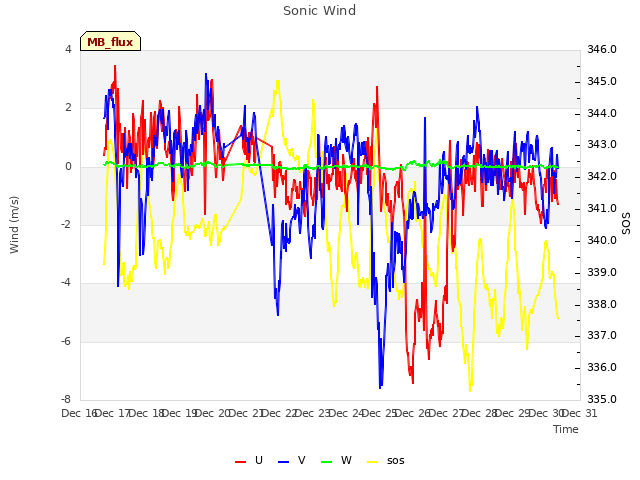Click the Dec 31 x-axis tick label
Screen dimensions: 640x480
(x=579, y=413)
